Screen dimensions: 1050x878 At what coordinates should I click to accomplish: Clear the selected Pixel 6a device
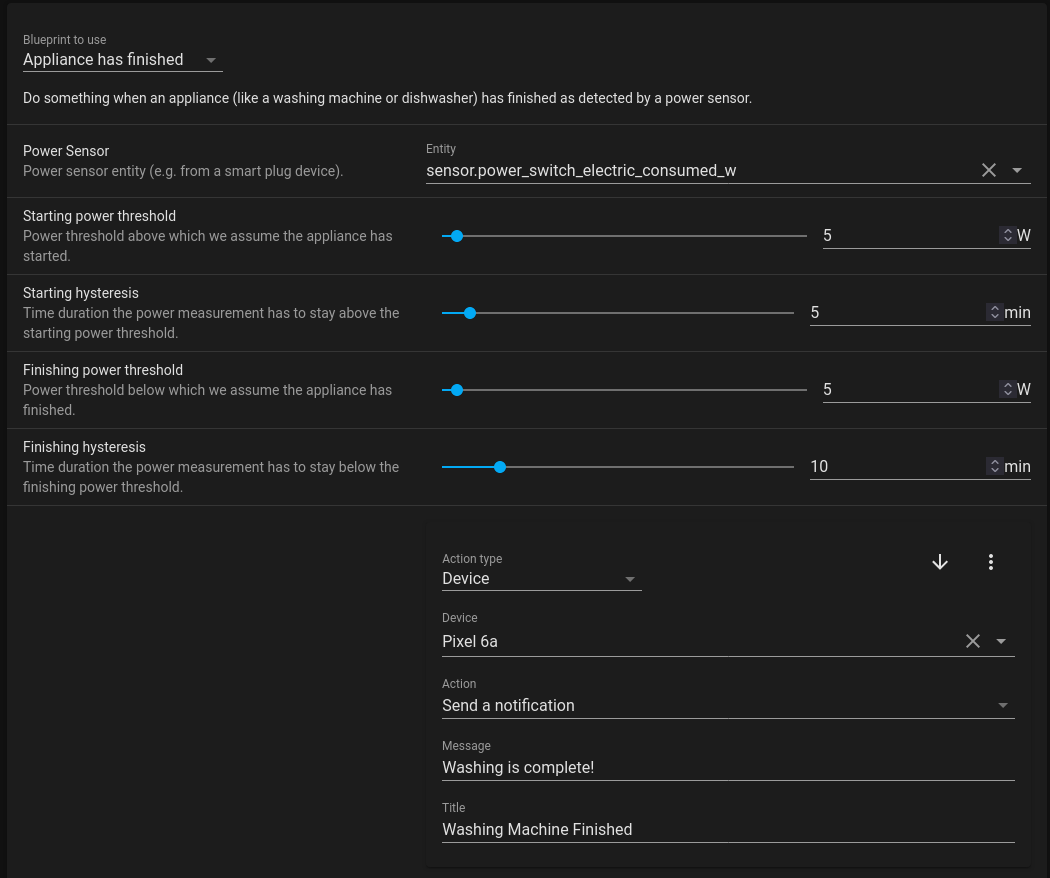[x=972, y=641]
